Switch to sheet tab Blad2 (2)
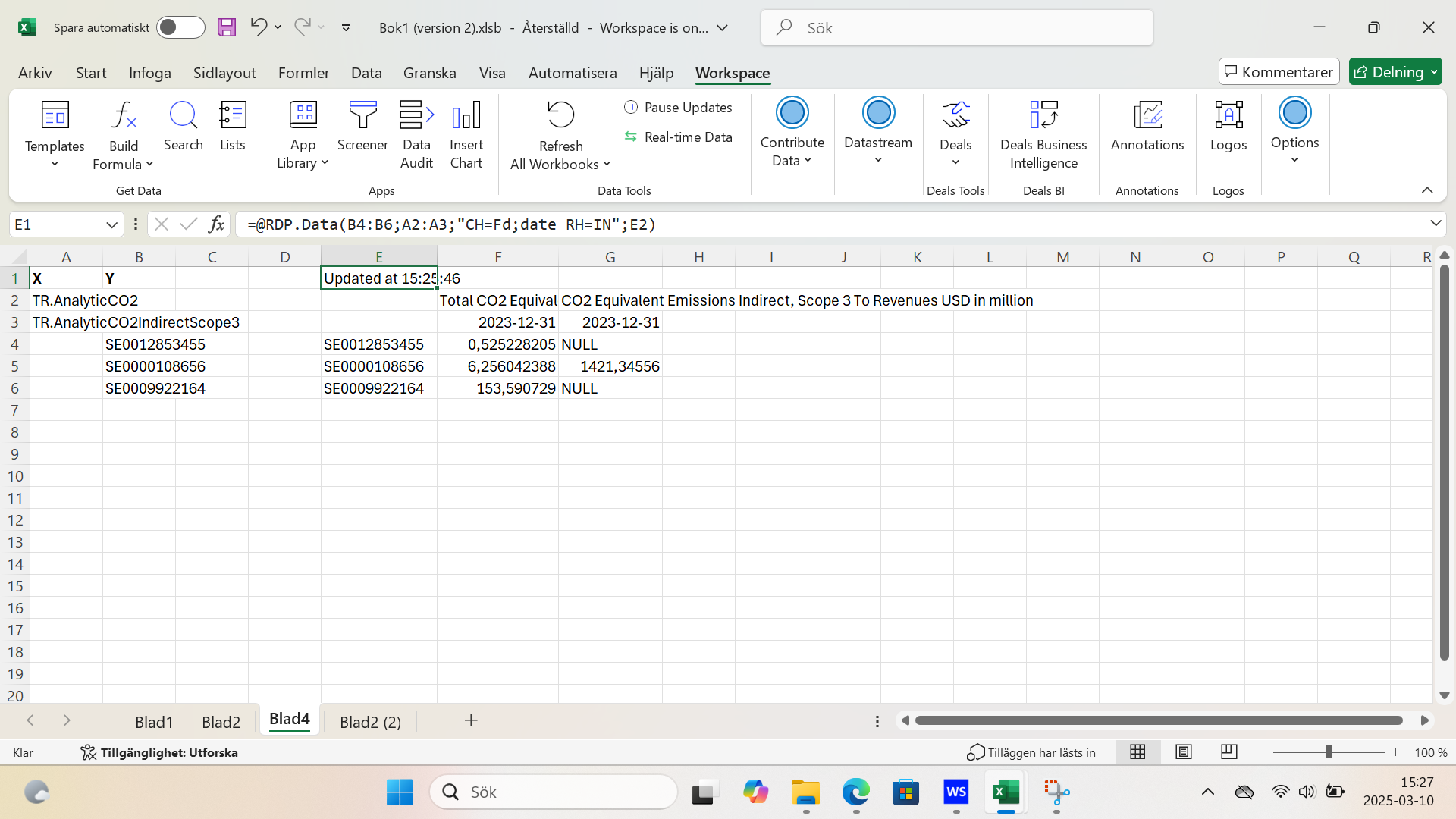 click(x=370, y=722)
